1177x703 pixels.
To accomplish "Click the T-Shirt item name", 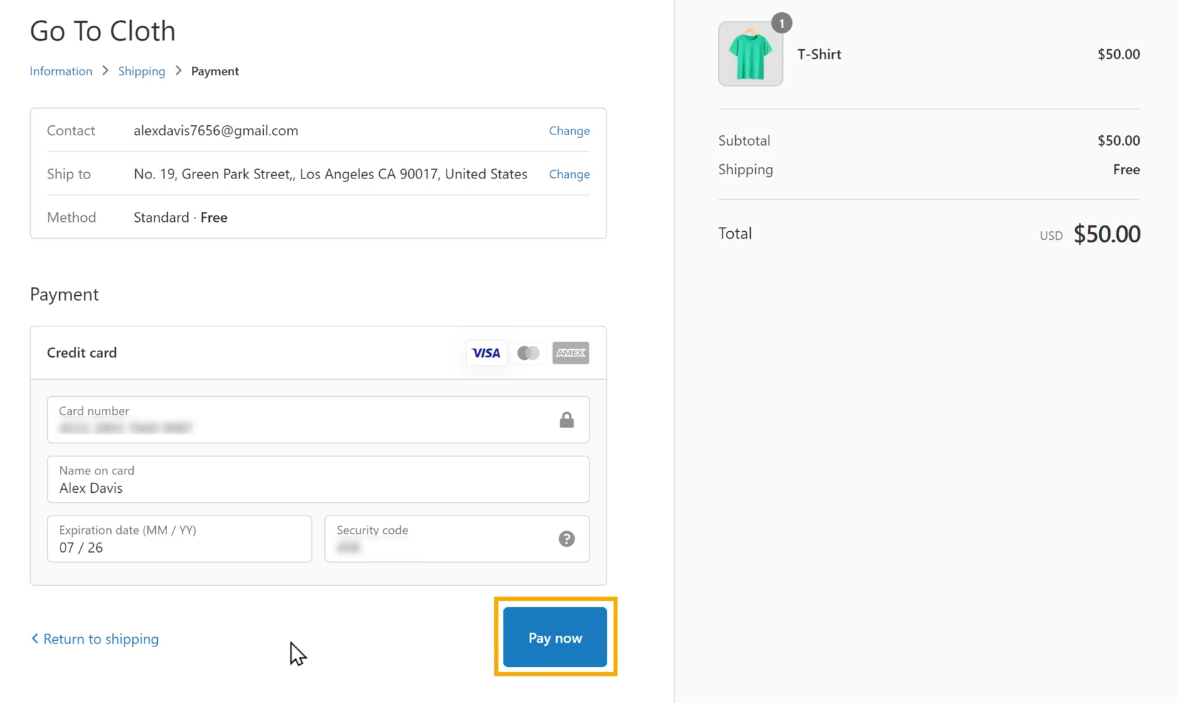I will pos(819,54).
